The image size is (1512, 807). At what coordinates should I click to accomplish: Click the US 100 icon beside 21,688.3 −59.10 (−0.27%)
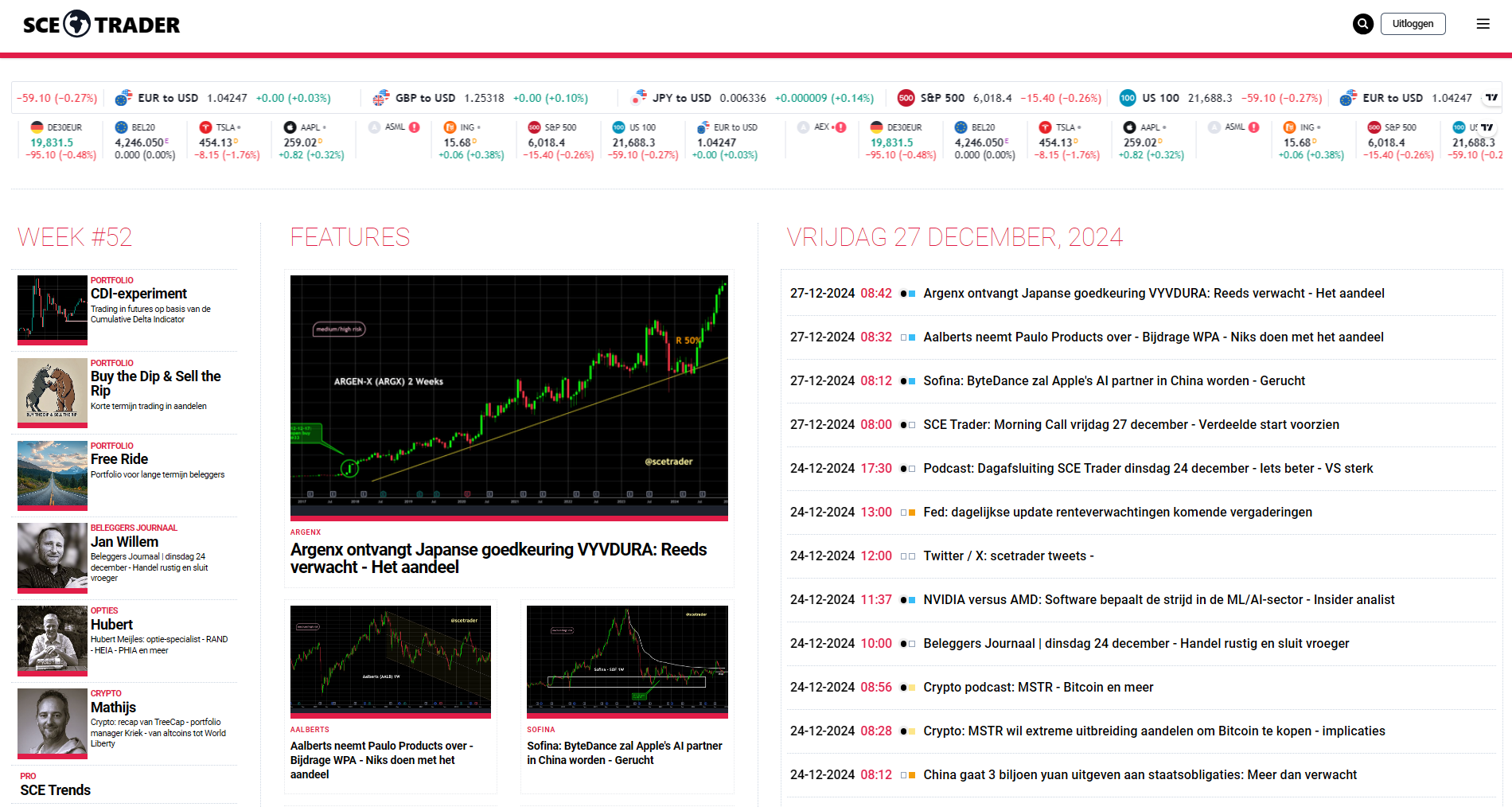(1128, 98)
